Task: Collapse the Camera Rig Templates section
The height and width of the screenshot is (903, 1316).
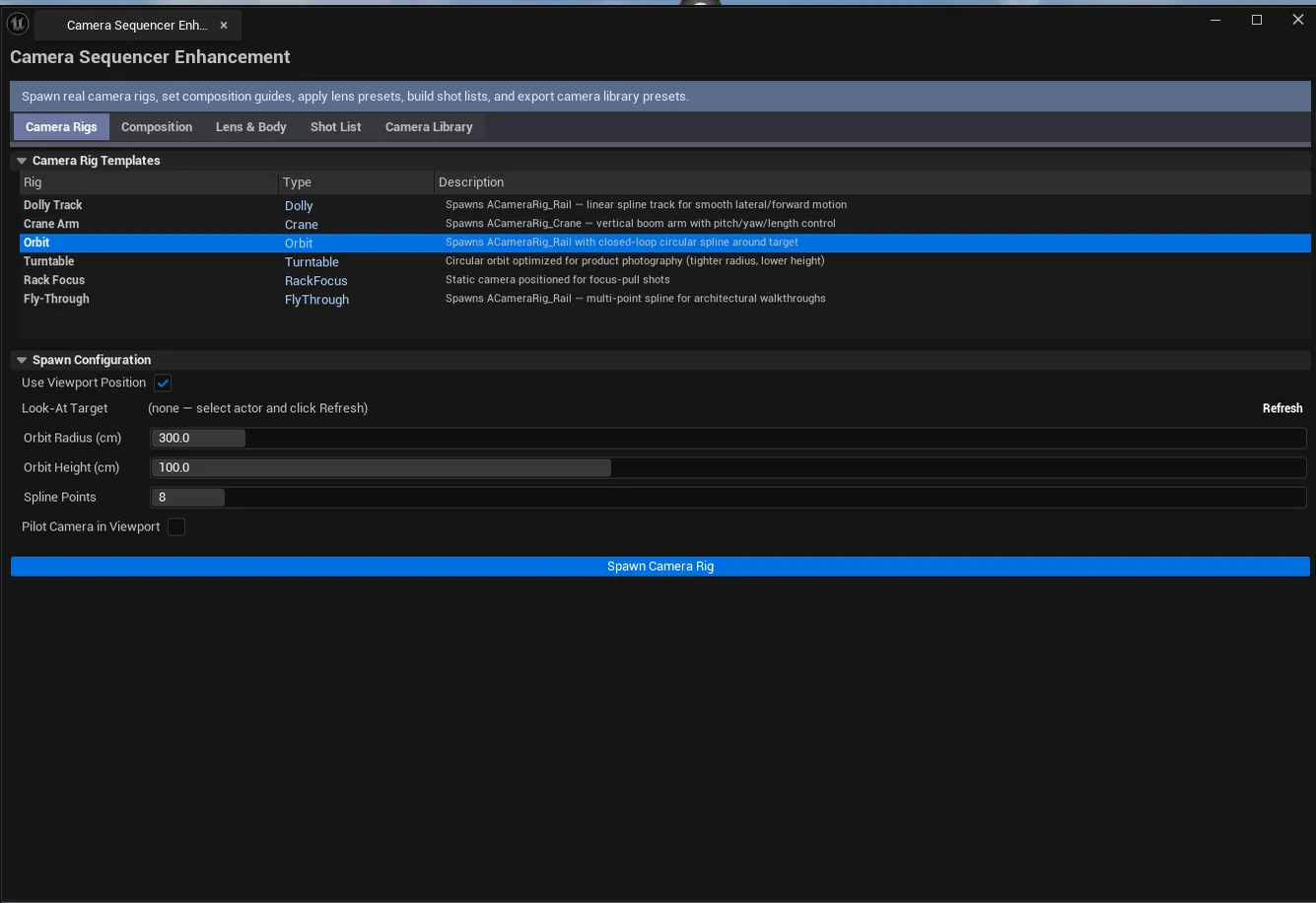Action: 22,161
